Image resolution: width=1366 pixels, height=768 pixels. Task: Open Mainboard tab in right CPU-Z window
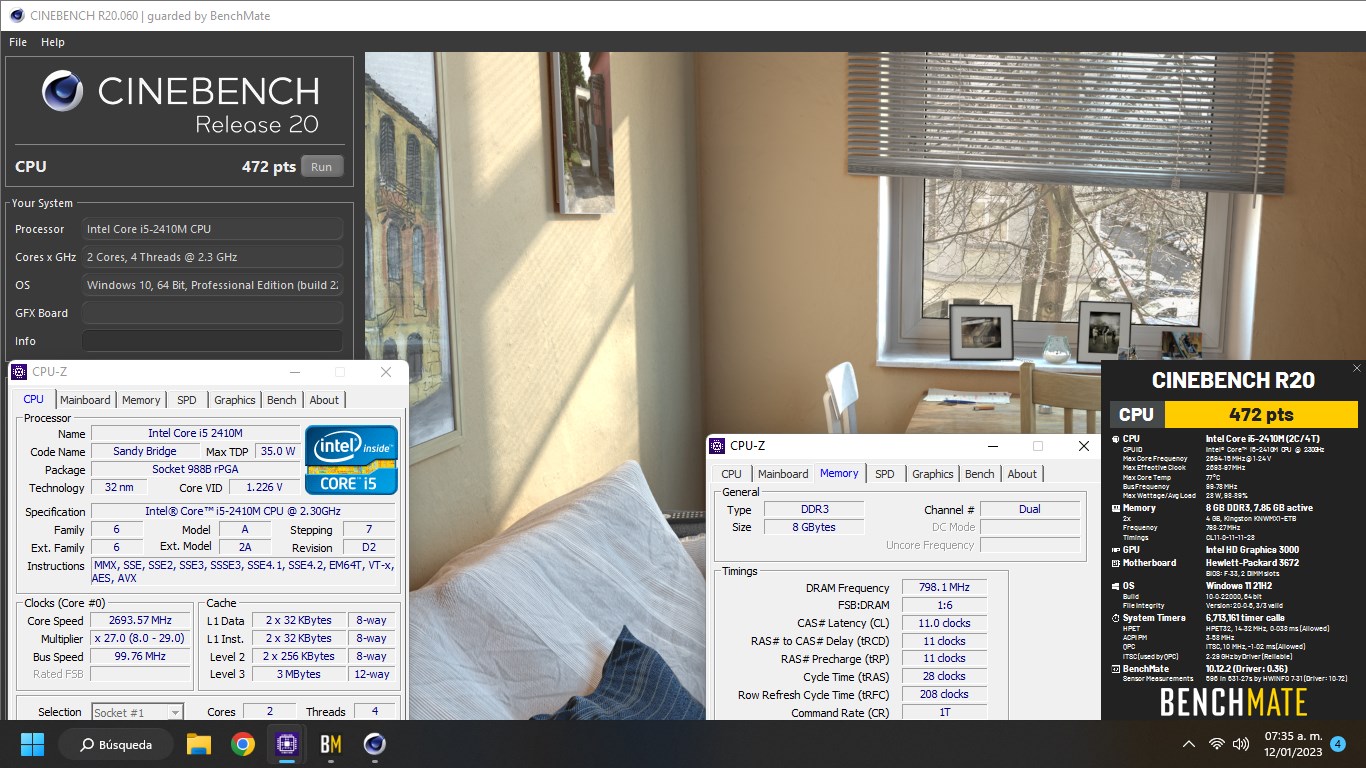tap(783, 474)
